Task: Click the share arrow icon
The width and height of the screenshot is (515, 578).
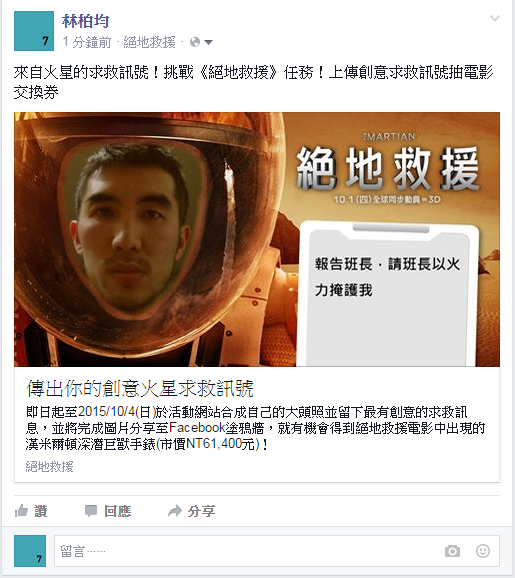Action: click(175, 511)
